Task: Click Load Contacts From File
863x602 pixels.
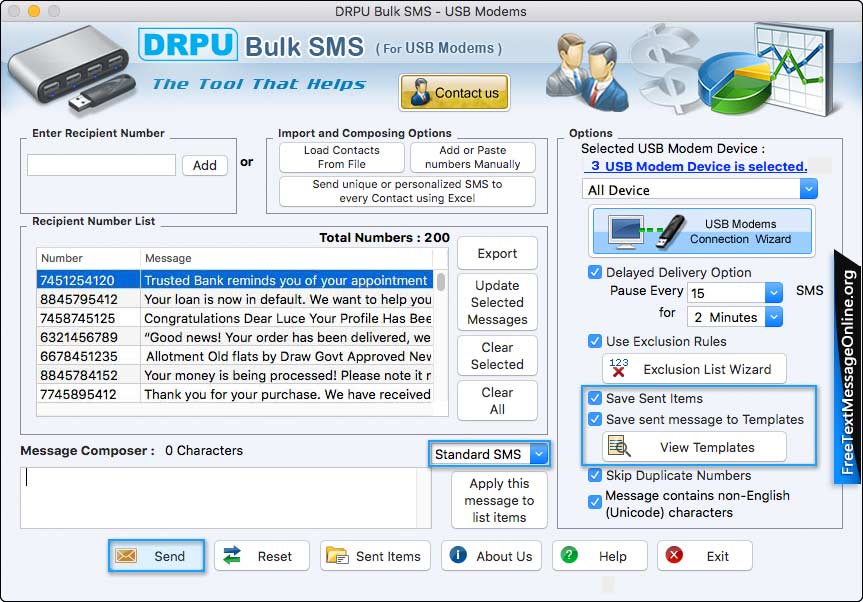Action: pyautogui.click(x=342, y=157)
